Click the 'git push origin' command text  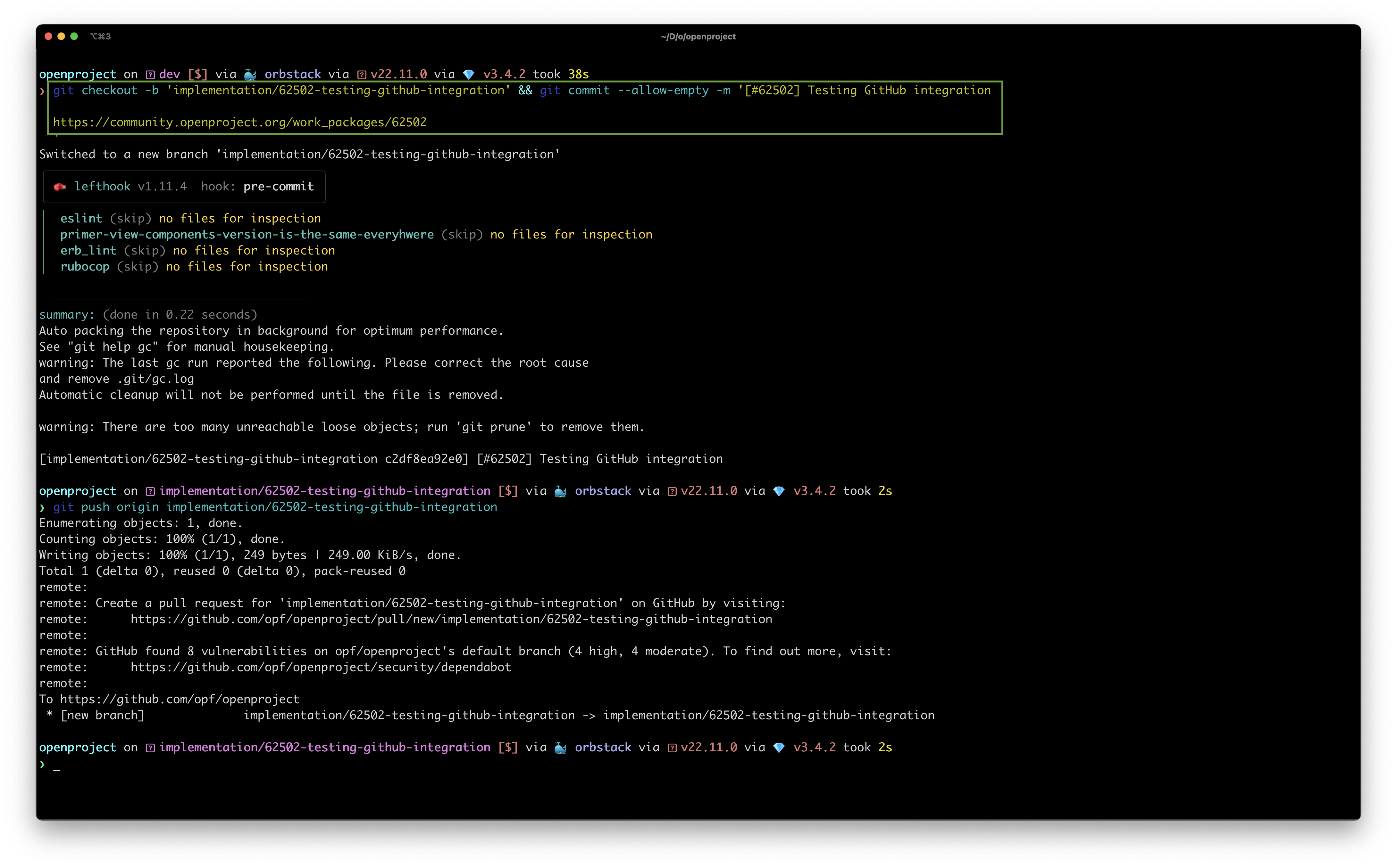pyautogui.click(x=105, y=507)
